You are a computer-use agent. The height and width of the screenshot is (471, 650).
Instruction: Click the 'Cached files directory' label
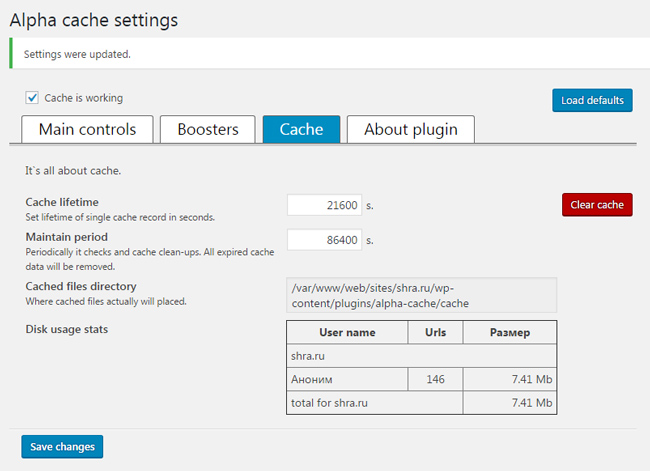81,286
